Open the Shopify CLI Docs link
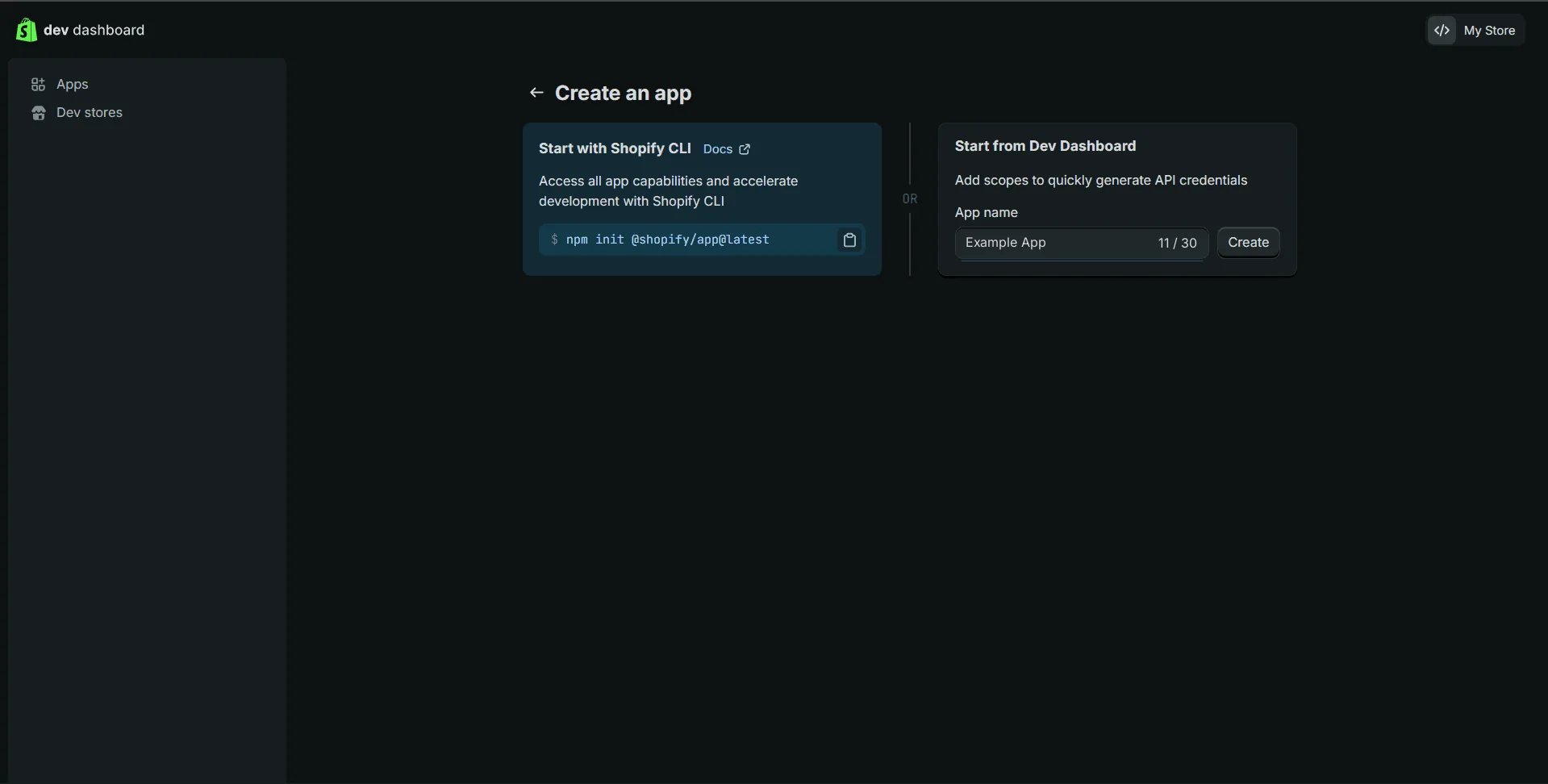Screen dimensions: 1548x784 point(717,149)
